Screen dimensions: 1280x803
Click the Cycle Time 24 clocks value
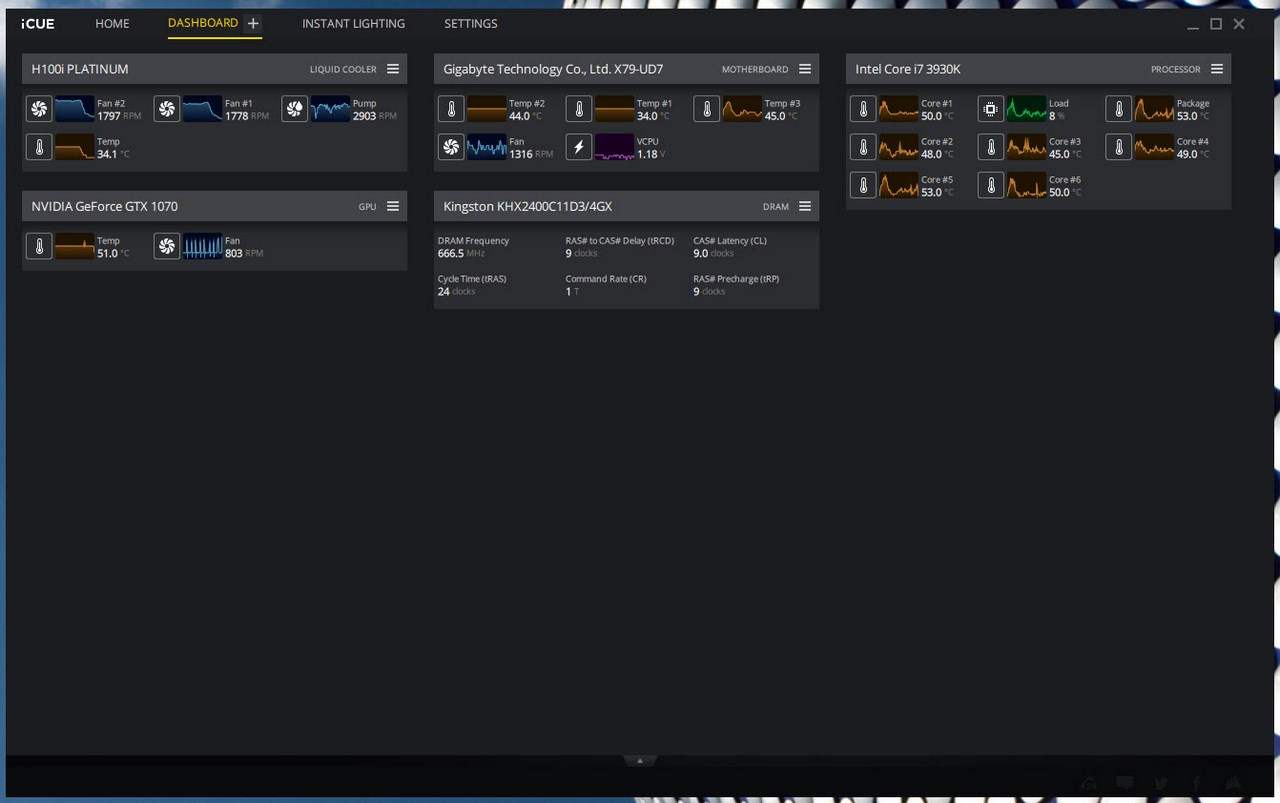click(456, 292)
